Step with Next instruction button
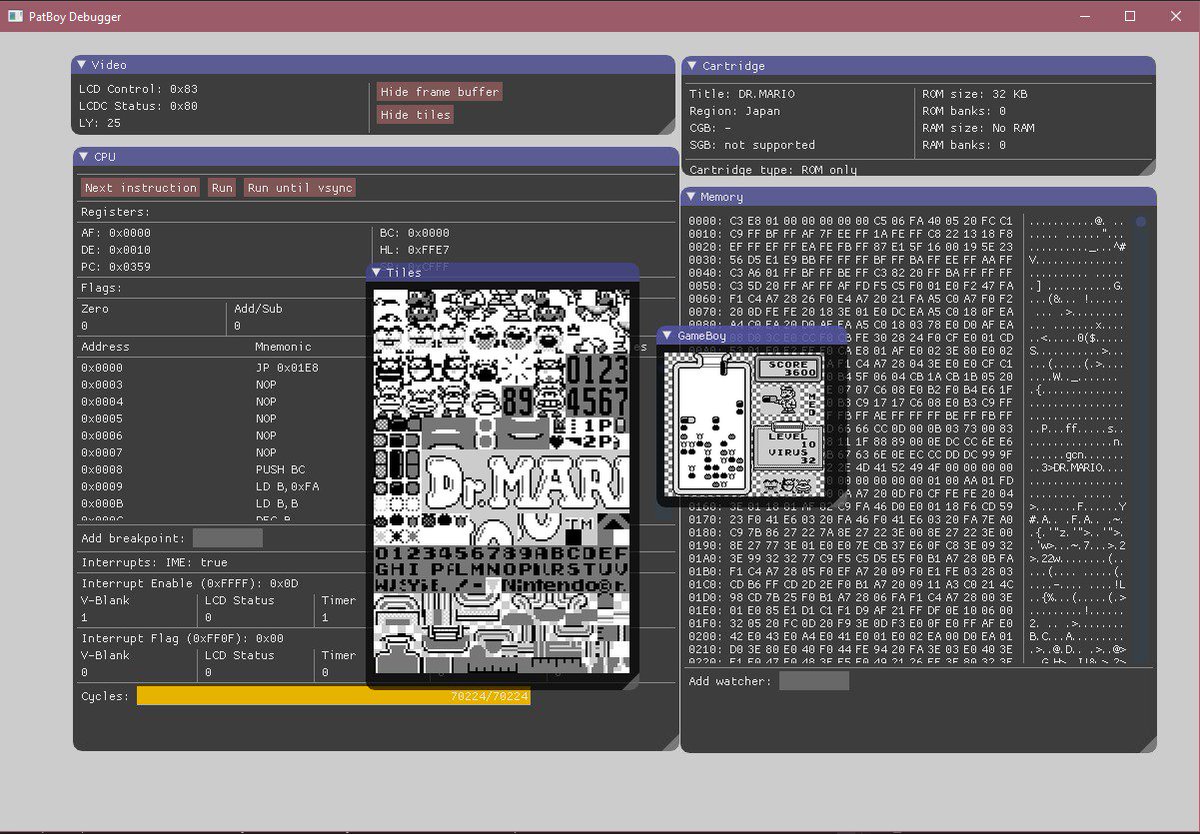The height and width of the screenshot is (834, 1200). (x=141, y=187)
